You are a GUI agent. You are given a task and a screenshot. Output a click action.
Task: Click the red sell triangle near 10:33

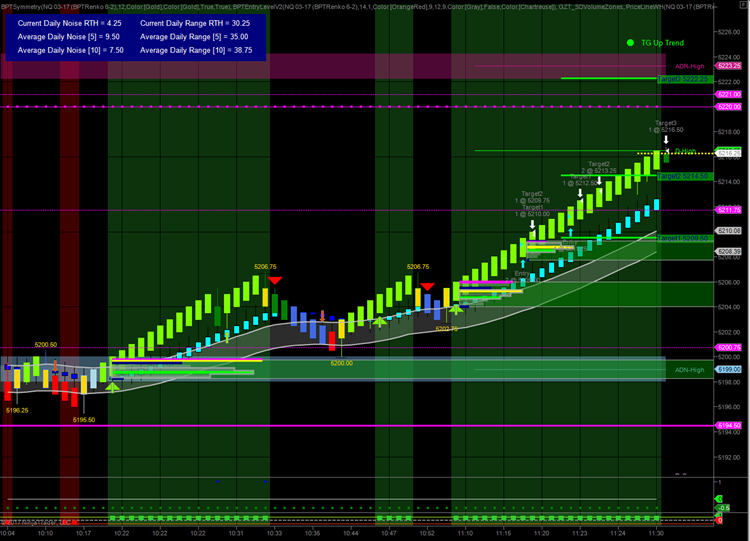tap(275, 280)
